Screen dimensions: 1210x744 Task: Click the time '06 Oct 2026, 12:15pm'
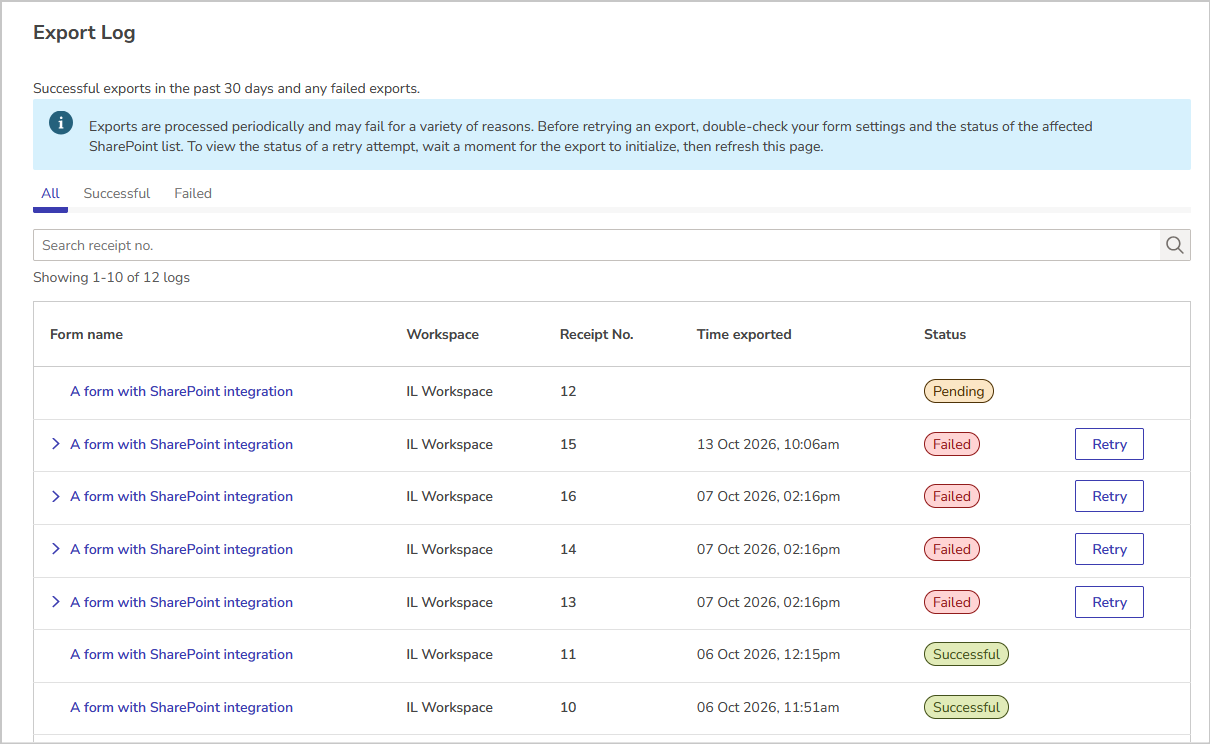pos(768,654)
